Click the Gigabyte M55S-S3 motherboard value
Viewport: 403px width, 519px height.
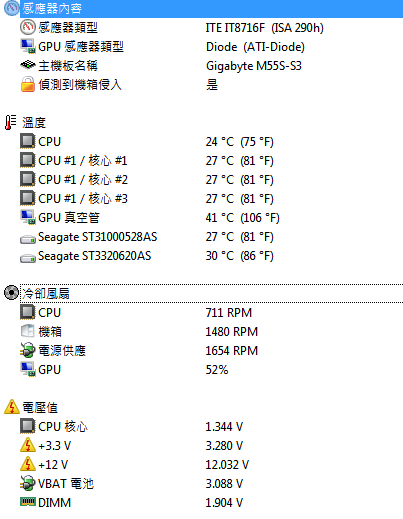(254, 66)
